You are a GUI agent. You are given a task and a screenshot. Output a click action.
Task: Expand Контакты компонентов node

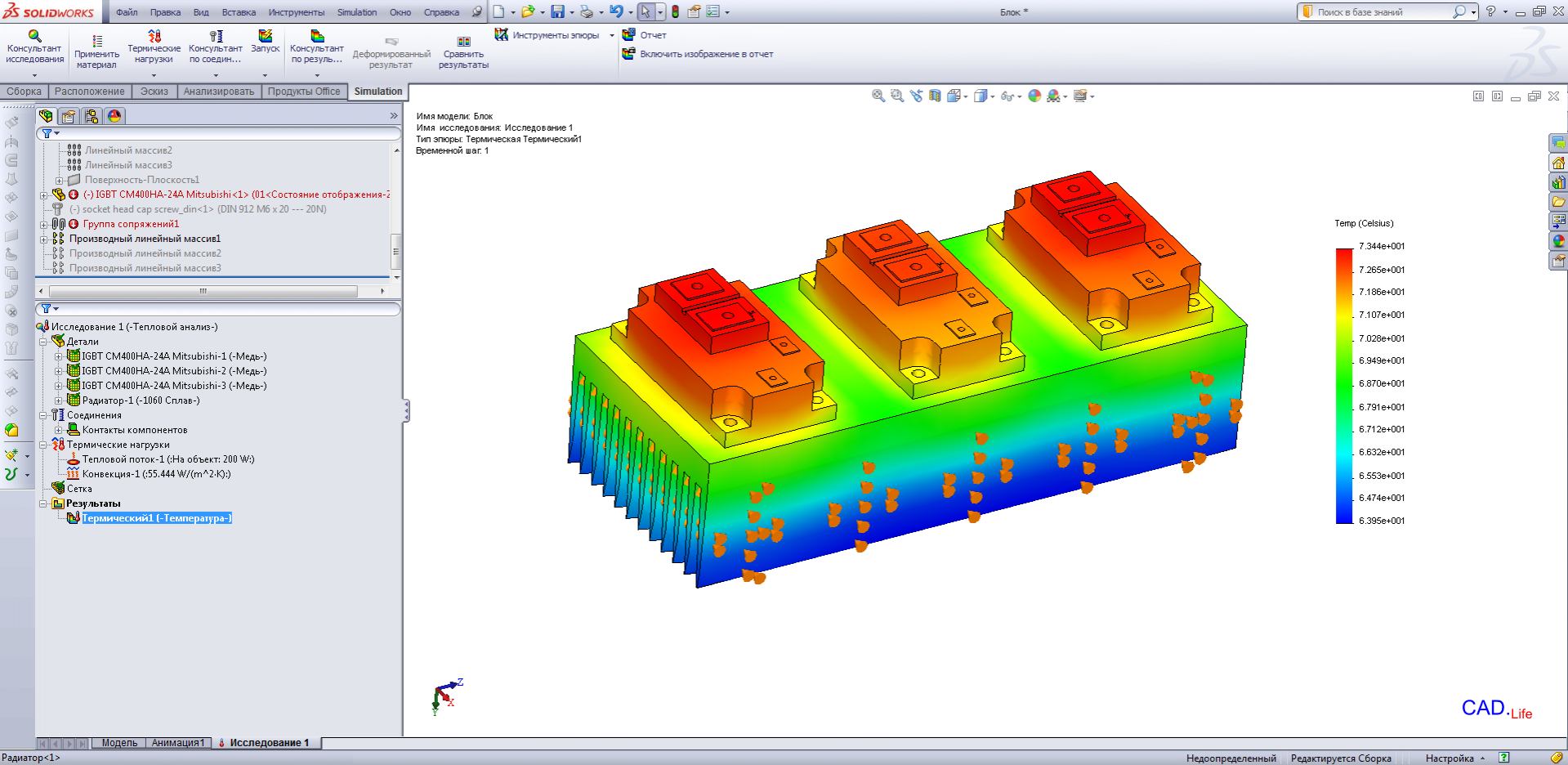(58, 430)
